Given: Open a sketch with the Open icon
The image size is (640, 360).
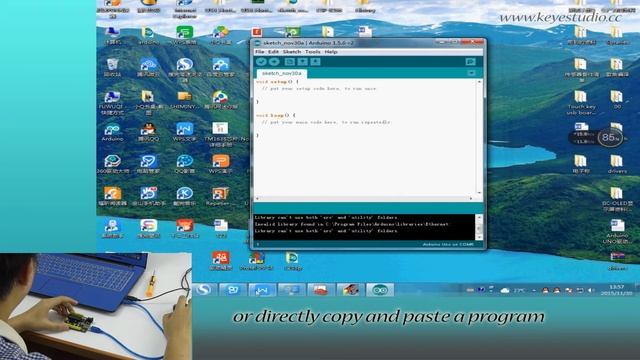Looking at the screenshot, I should tap(302, 62).
